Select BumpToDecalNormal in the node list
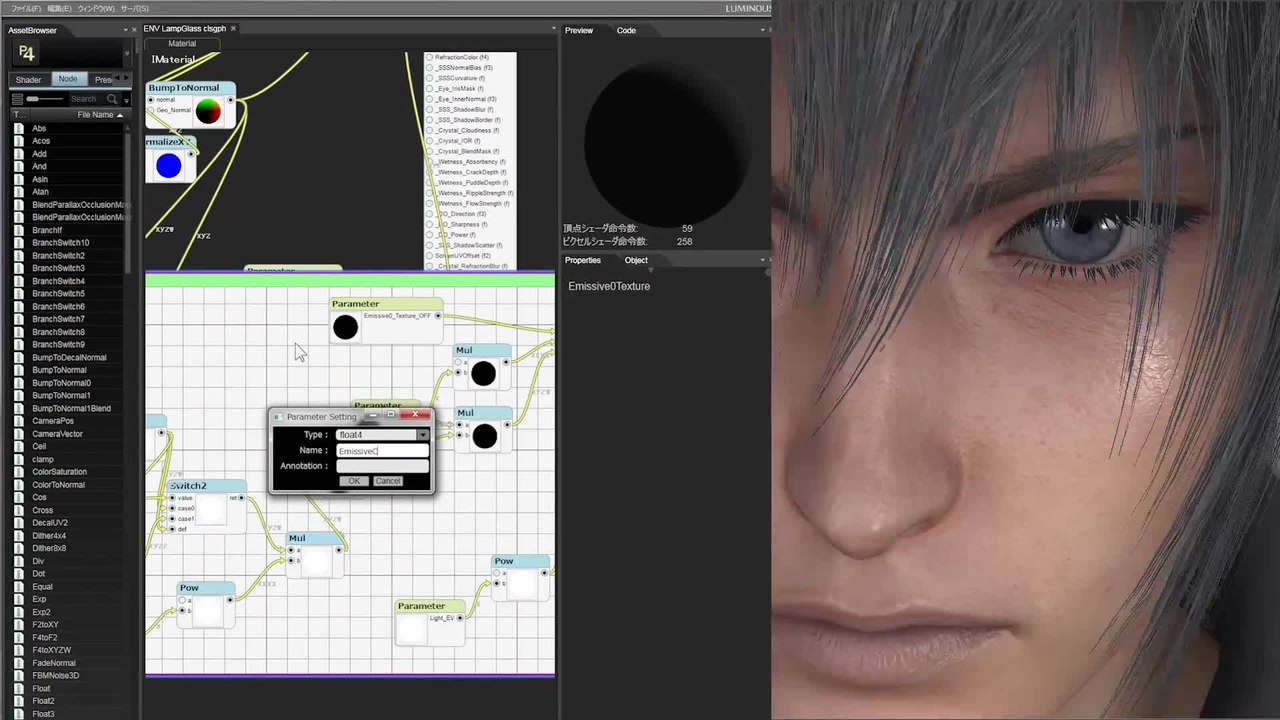 (x=69, y=357)
